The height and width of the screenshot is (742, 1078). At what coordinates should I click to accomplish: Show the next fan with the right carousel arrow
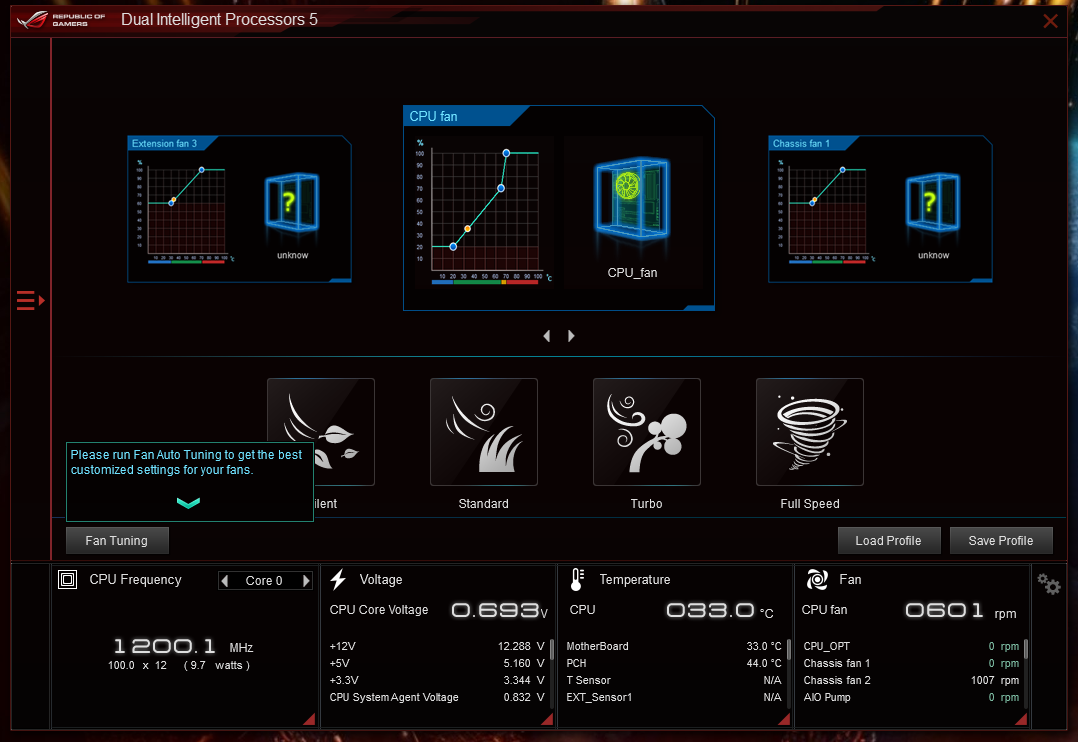coord(571,336)
